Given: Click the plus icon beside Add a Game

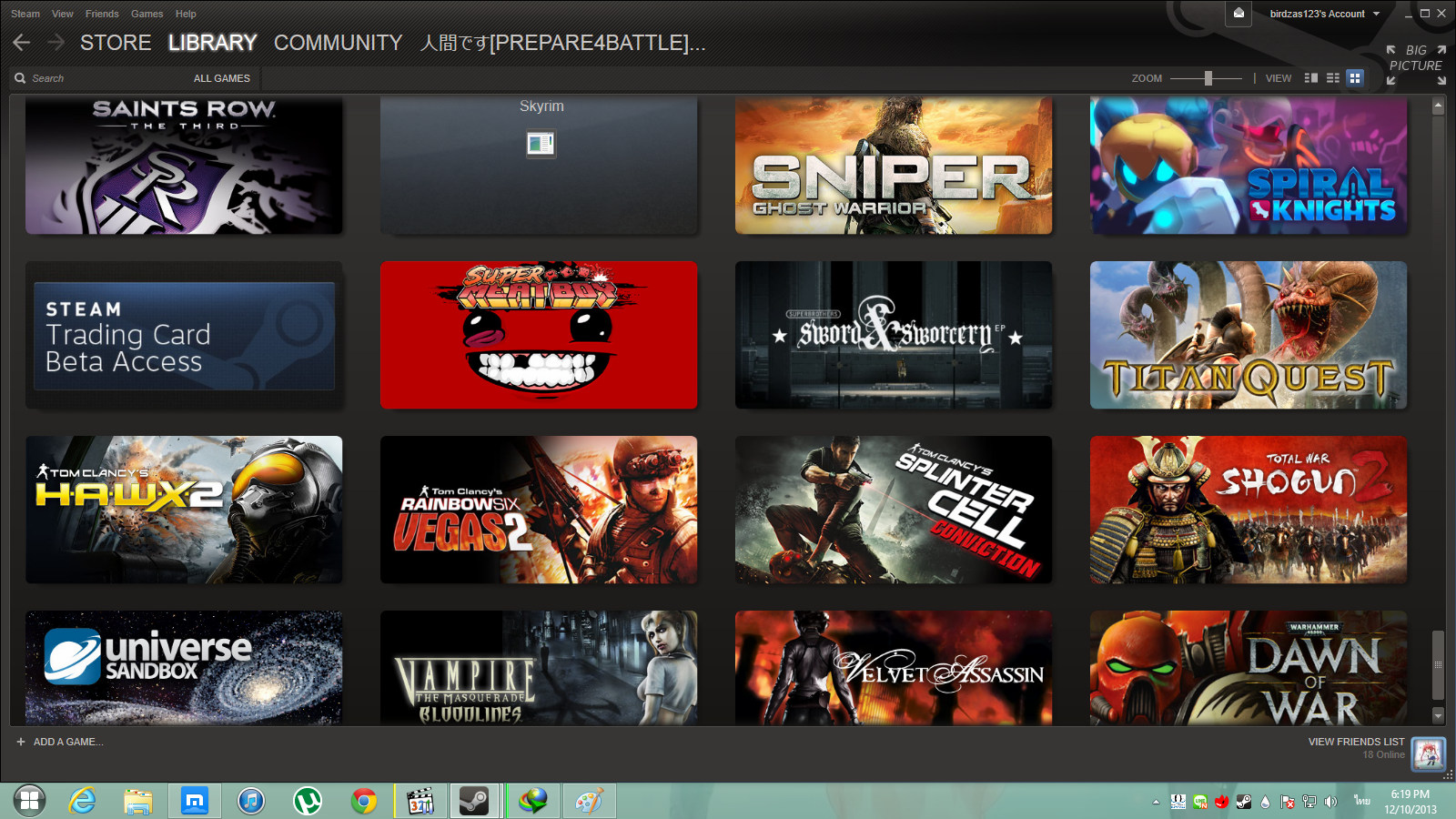Looking at the screenshot, I should 21,742.
